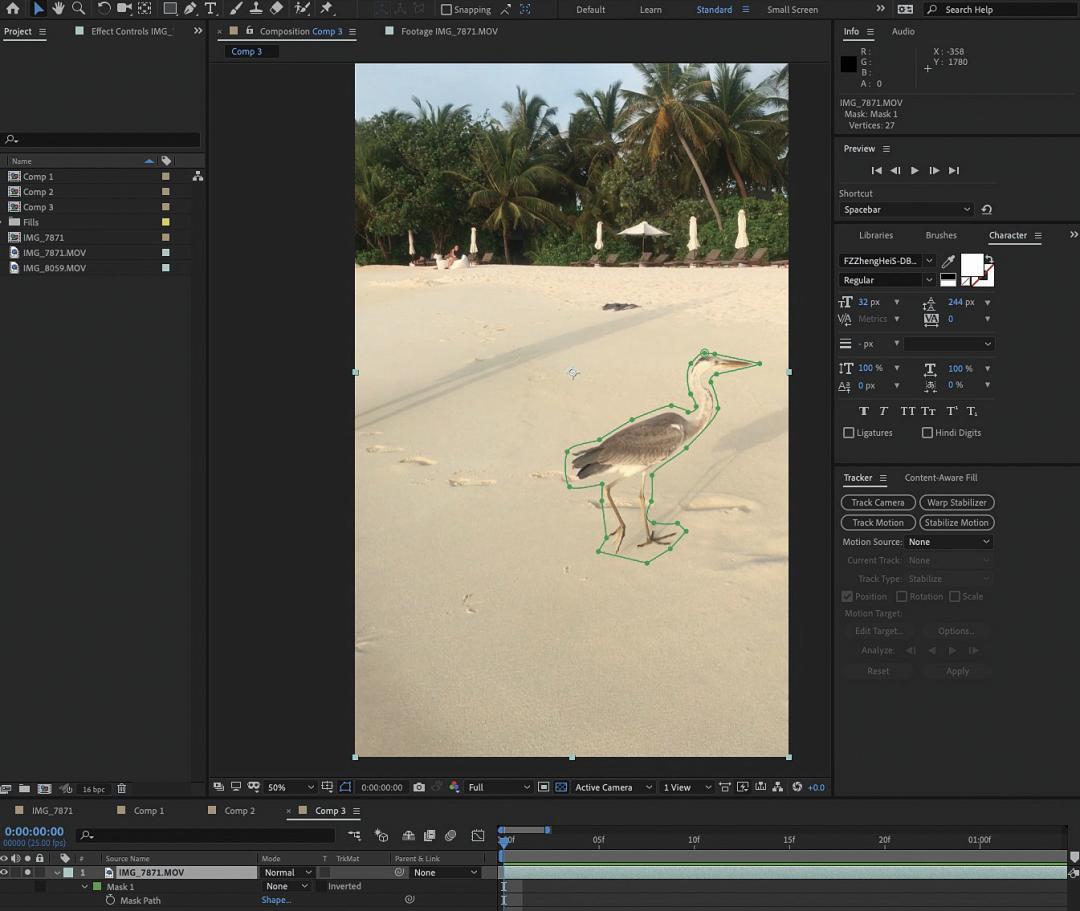
Task: Select the Pen tool in the toolbar
Action: (x=190, y=9)
